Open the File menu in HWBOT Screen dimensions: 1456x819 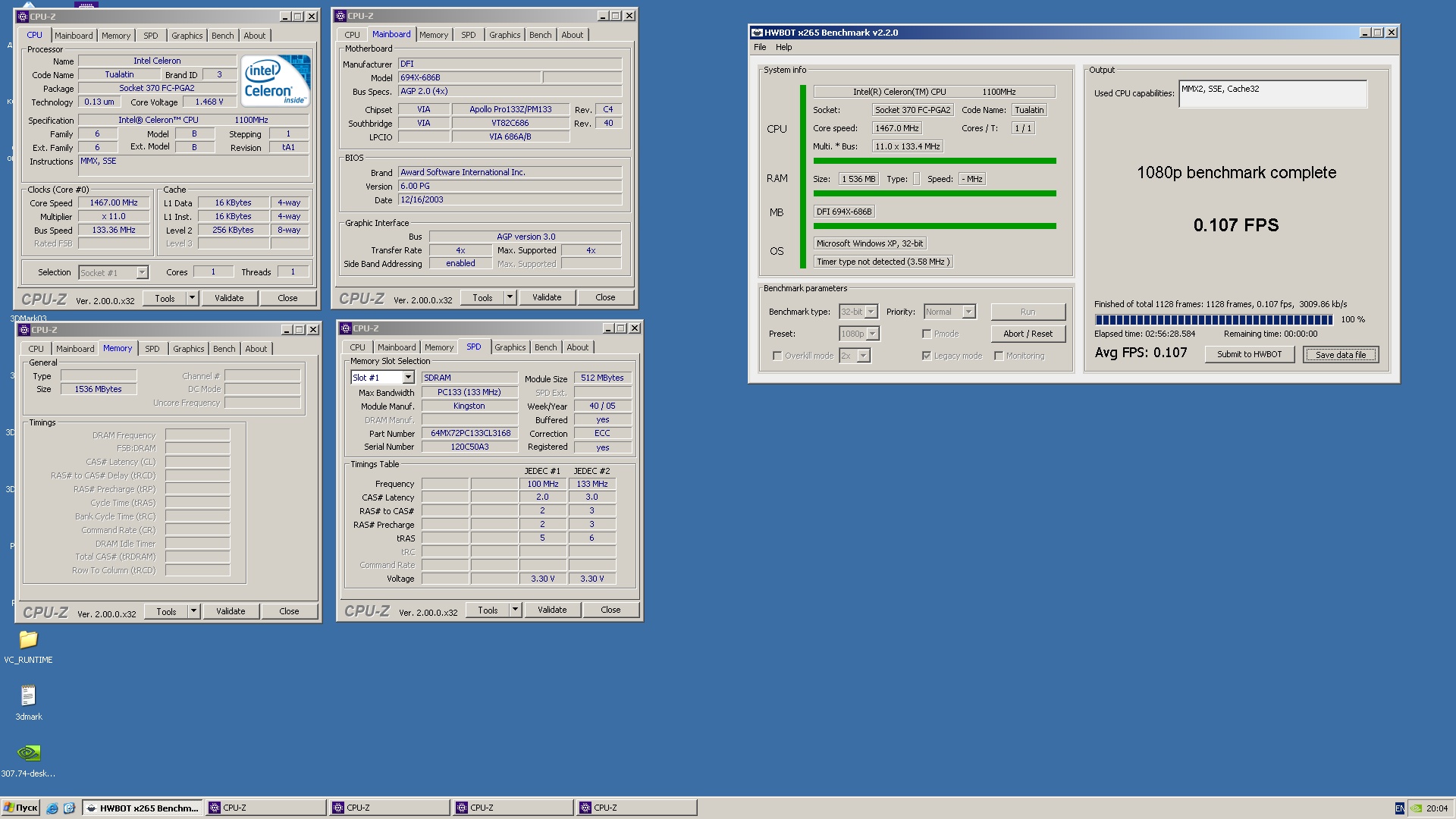(760, 47)
